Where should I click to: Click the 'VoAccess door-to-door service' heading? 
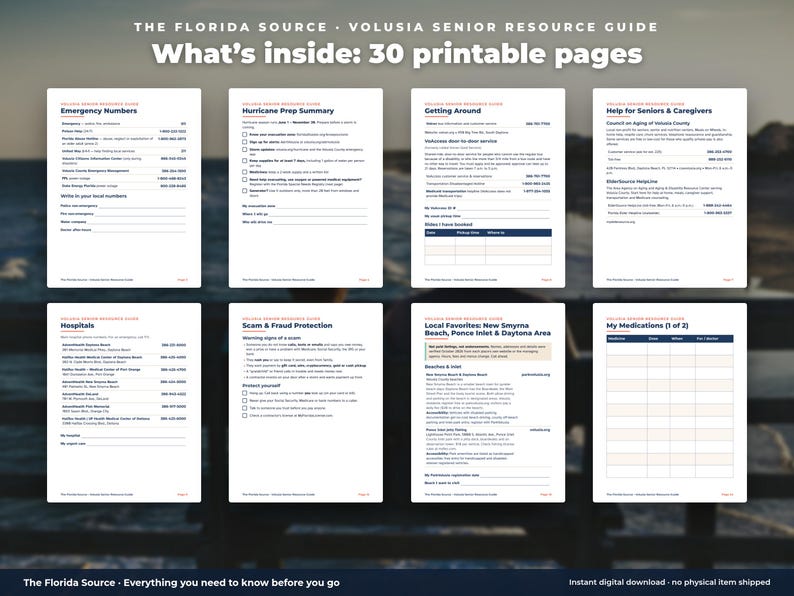[461, 141]
